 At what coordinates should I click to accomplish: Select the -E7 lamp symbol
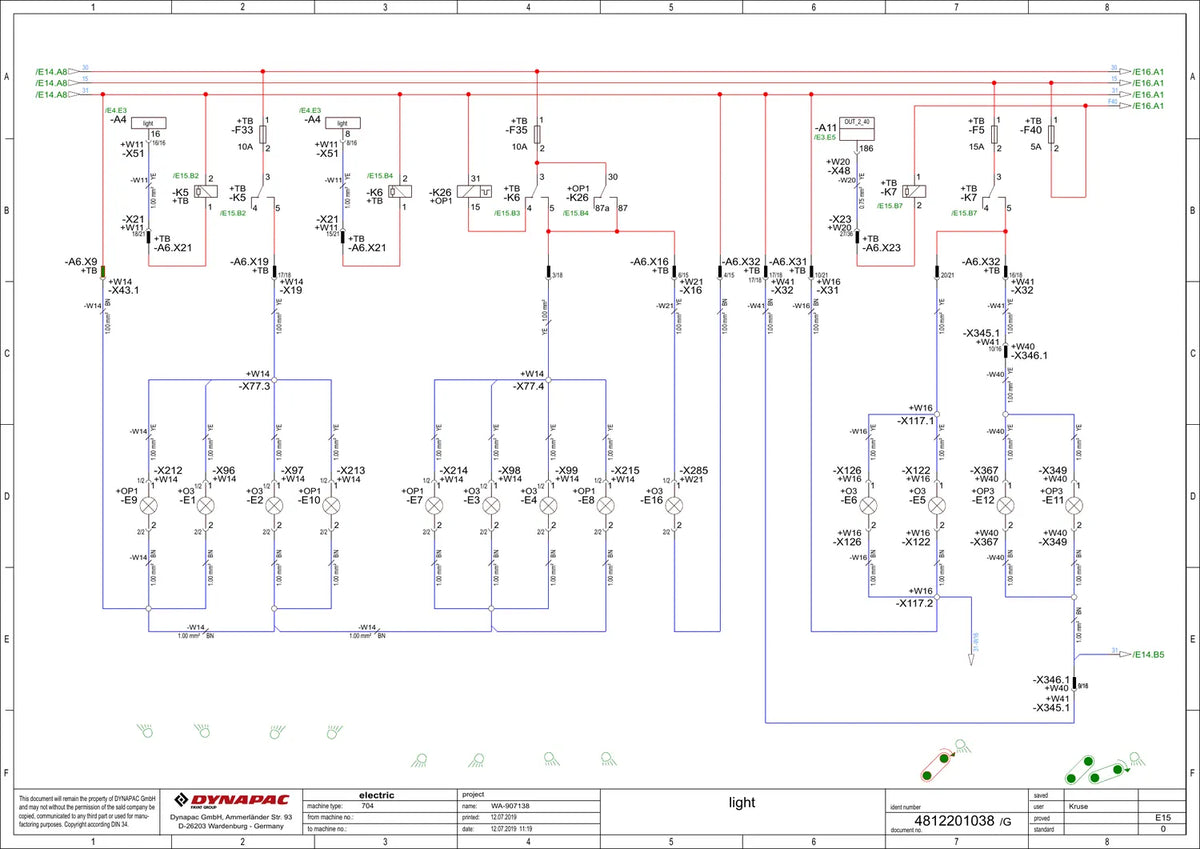435,506
